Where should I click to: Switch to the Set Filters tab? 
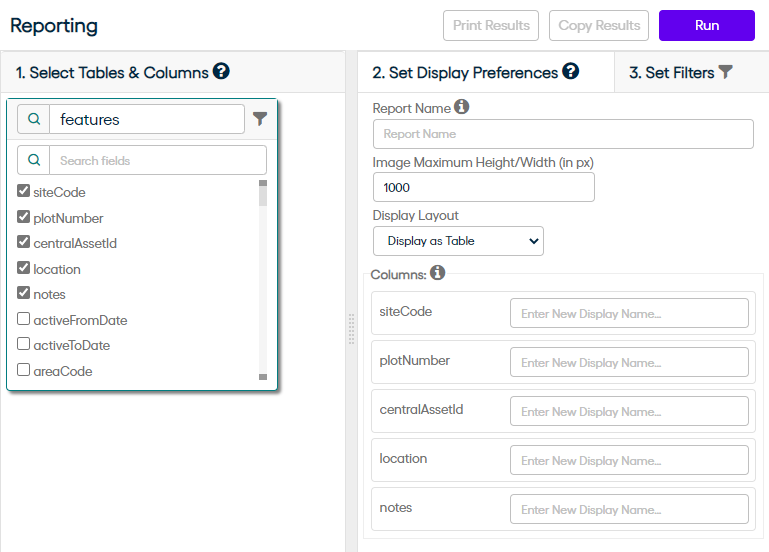pos(680,72)
